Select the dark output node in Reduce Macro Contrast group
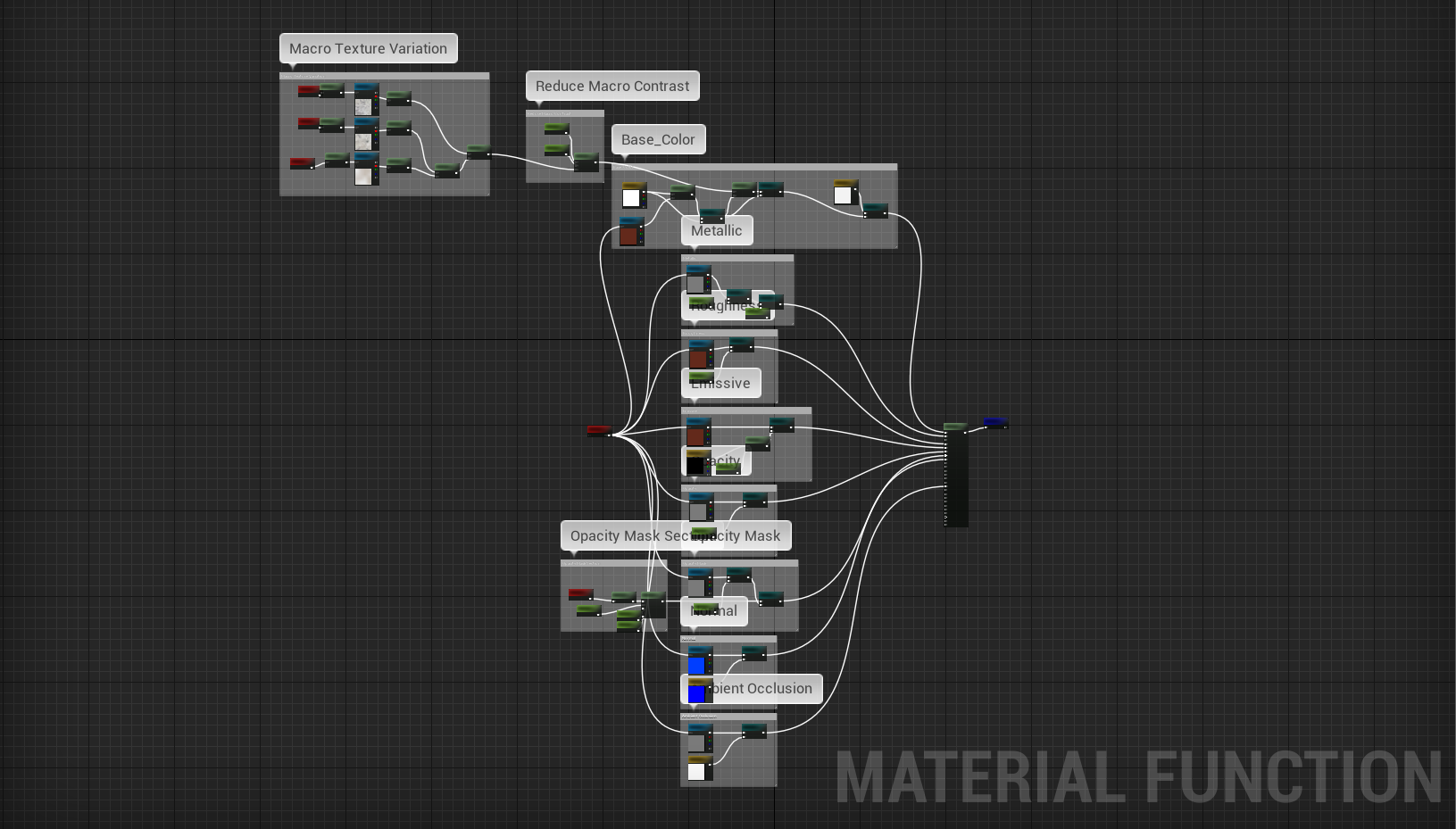 (x=587, y=162)
